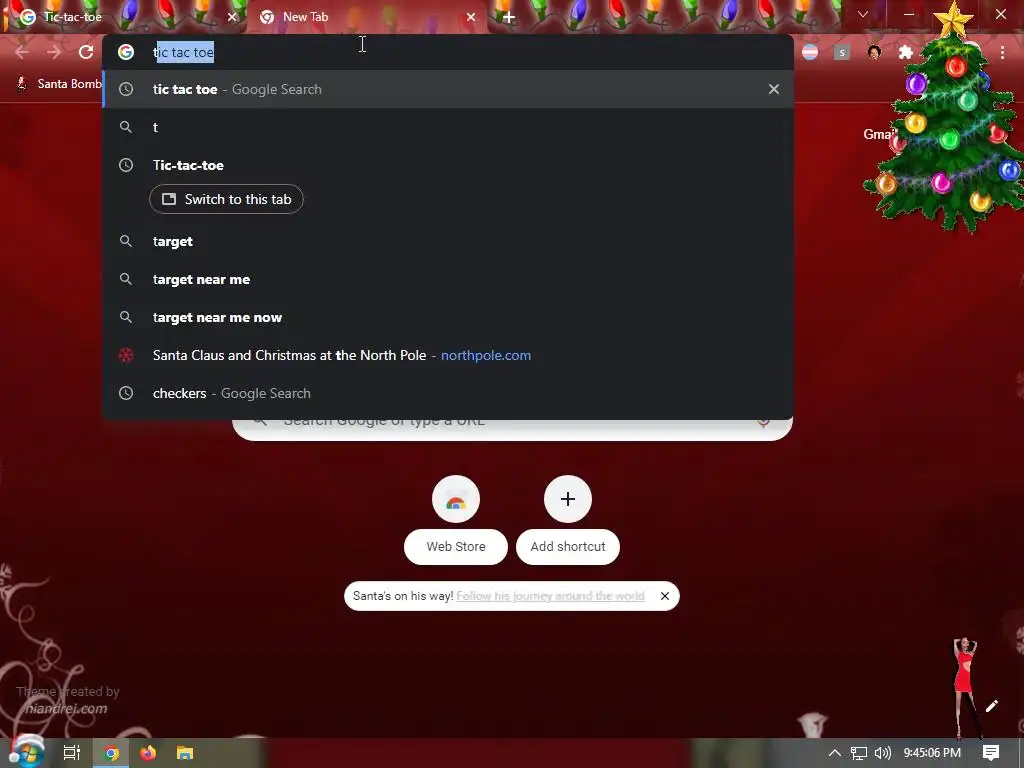The image size is (1024, 768).
Task: Go back with the back arrow
Action: point(22,52)
